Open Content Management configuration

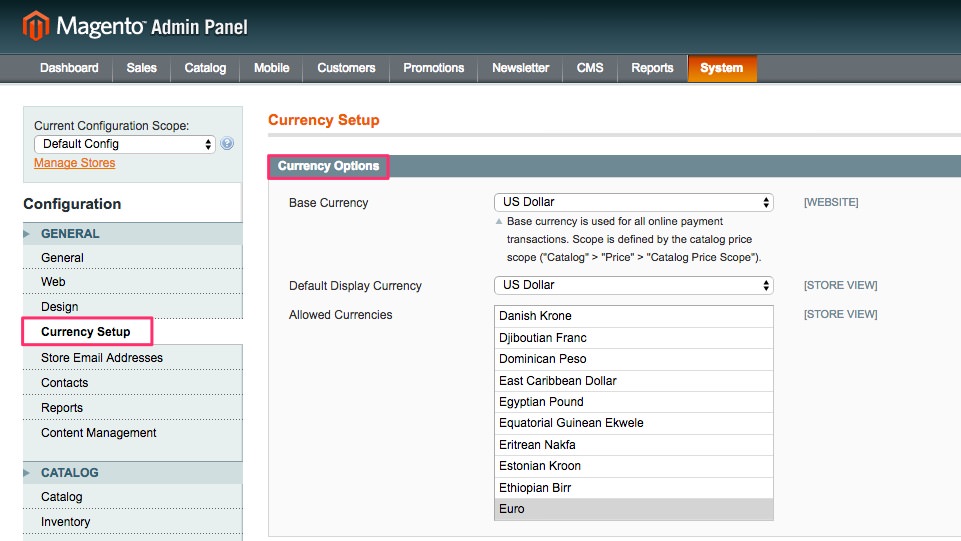click(x=132, y=433)
